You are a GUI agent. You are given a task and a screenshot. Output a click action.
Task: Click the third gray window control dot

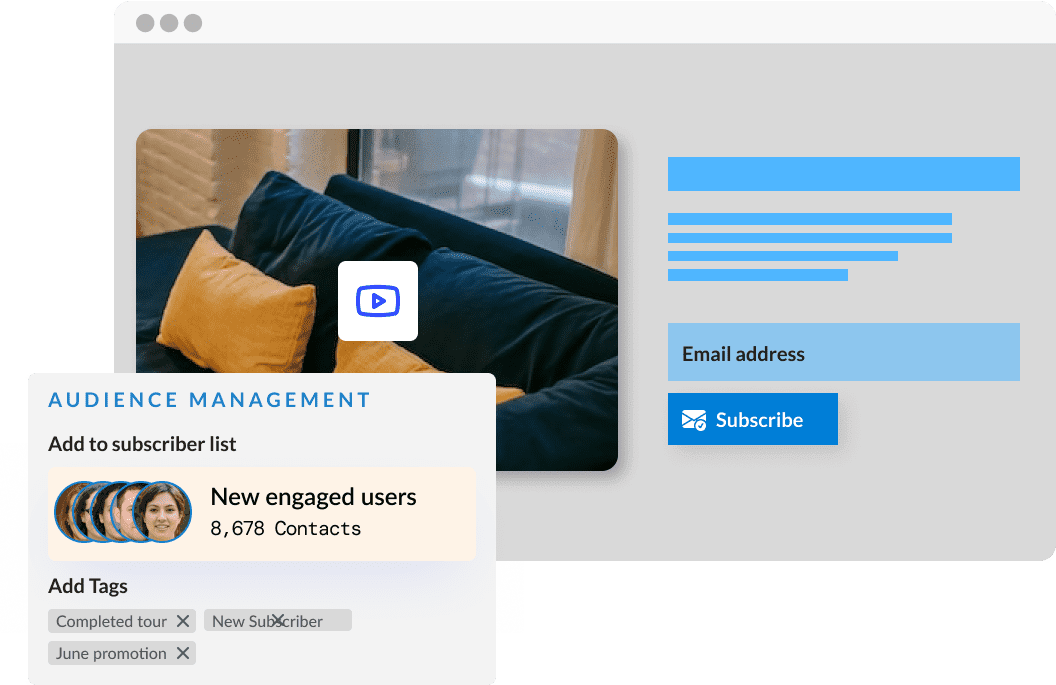[193, 23]
